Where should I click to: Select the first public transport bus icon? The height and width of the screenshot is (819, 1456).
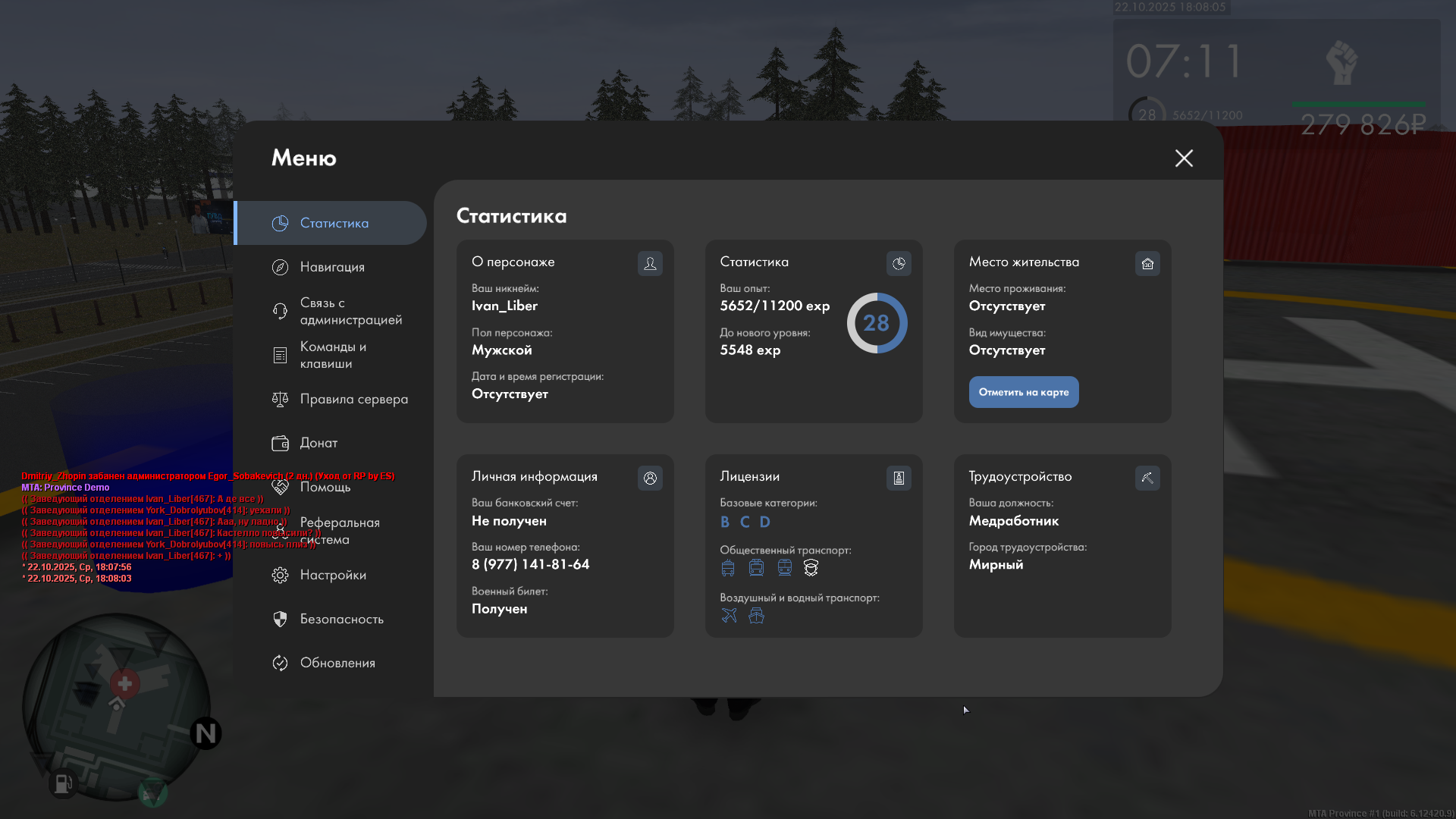(x=728, y=568)
